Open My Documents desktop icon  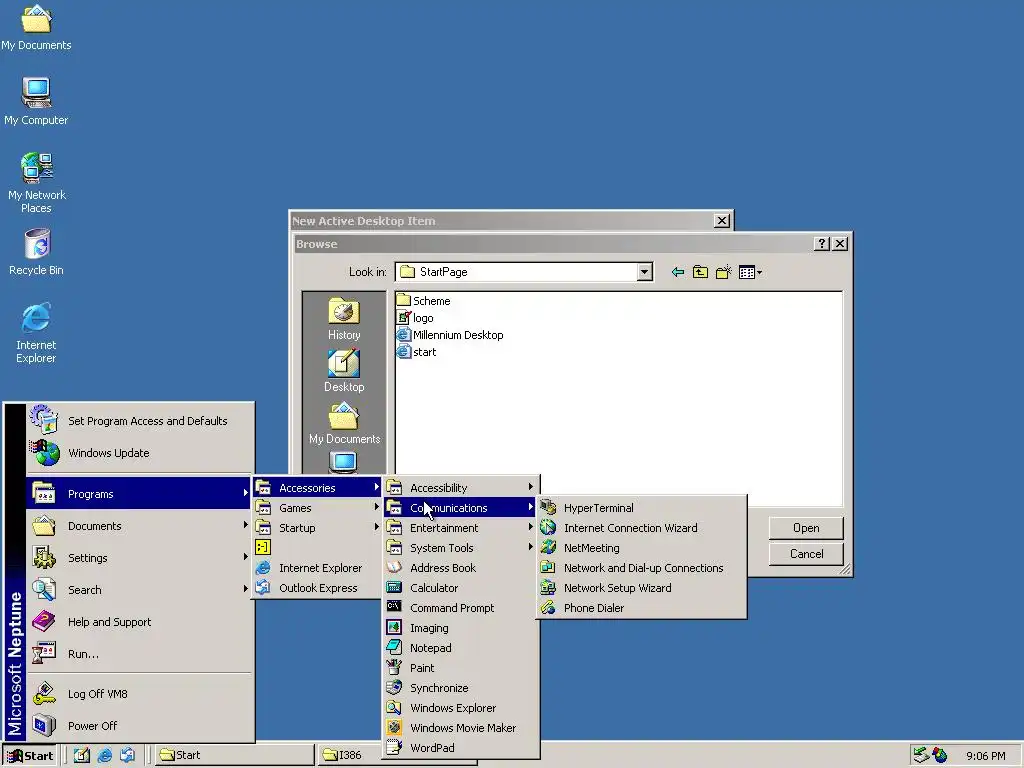click(36, 27)
